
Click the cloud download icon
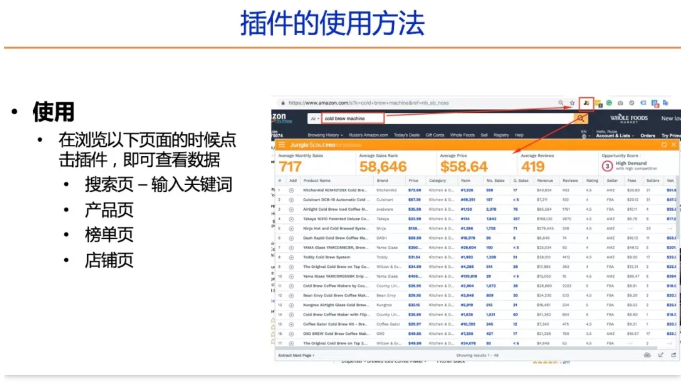(x=647, y=355)
